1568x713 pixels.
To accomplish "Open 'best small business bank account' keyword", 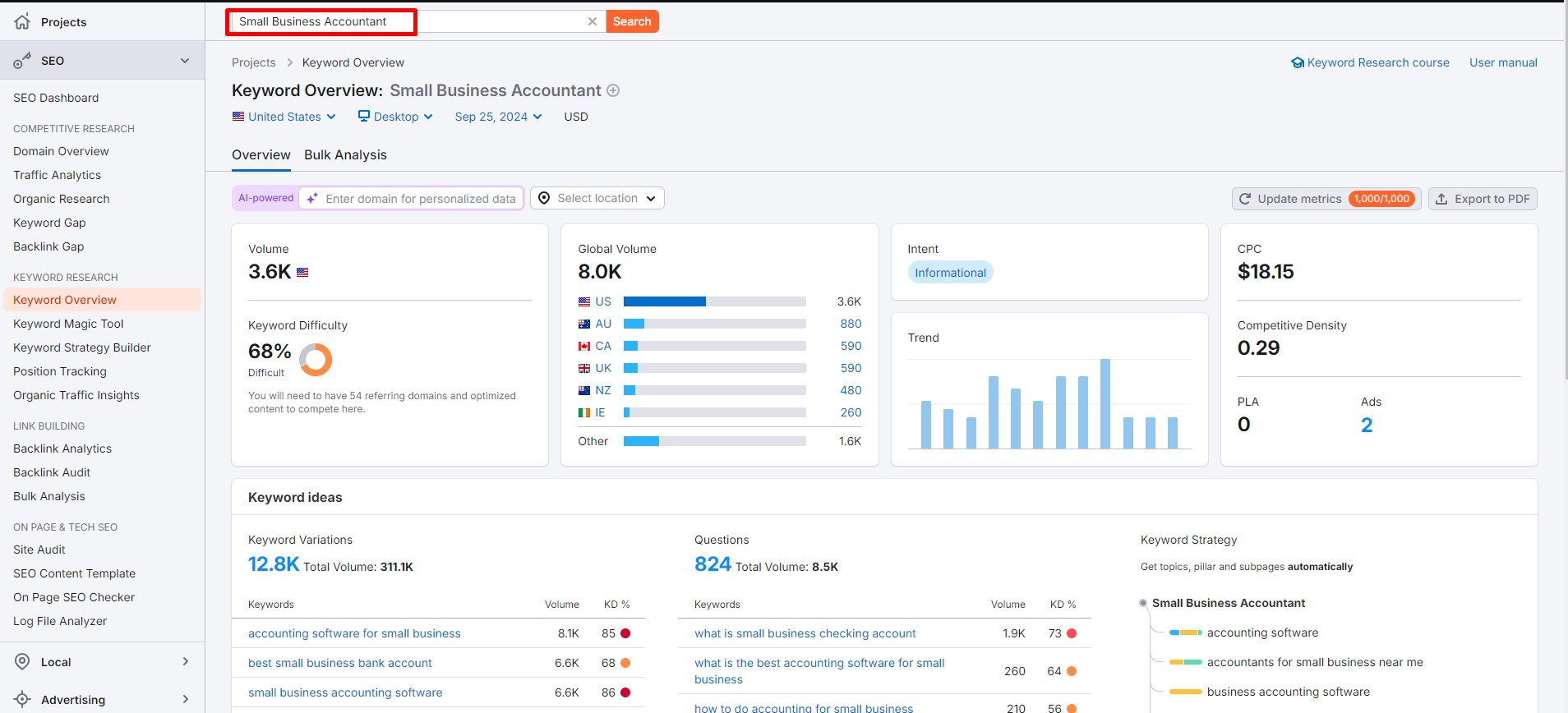I will [339, 663].
